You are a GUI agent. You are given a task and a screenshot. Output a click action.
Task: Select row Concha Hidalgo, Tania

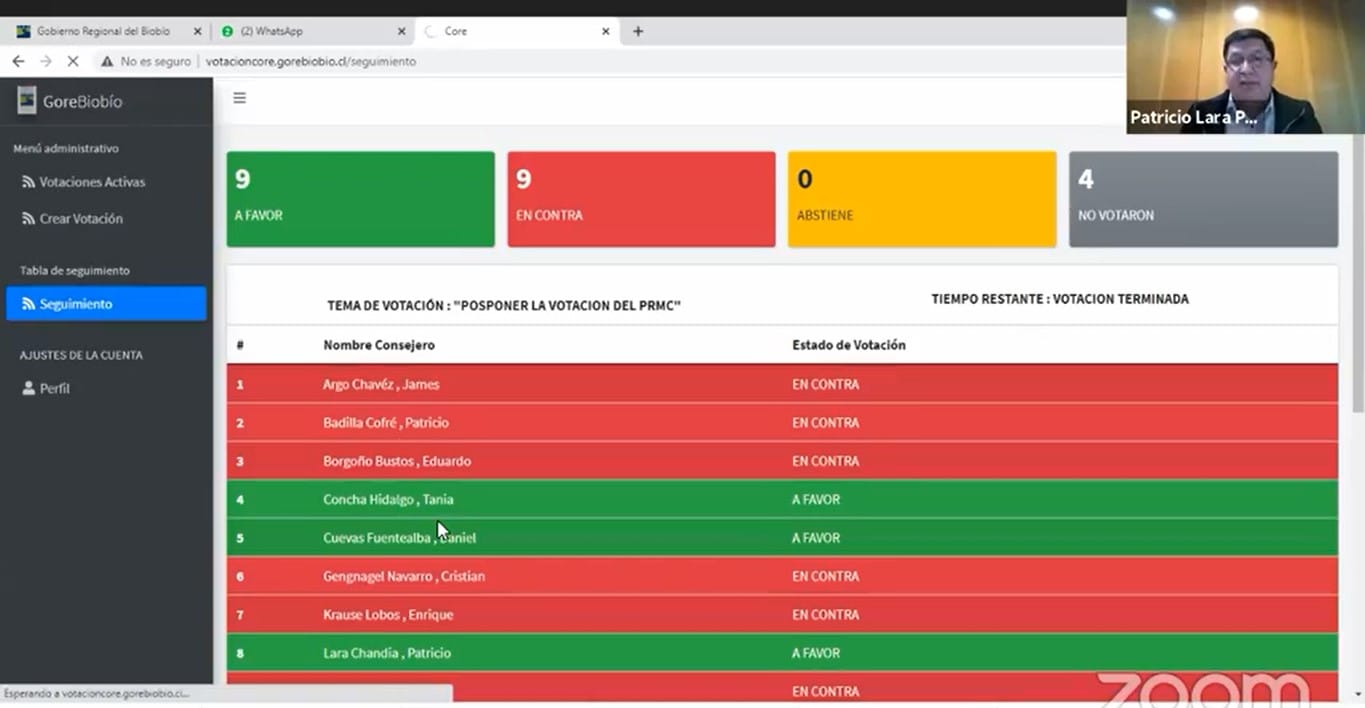click(x=782, y=499)
